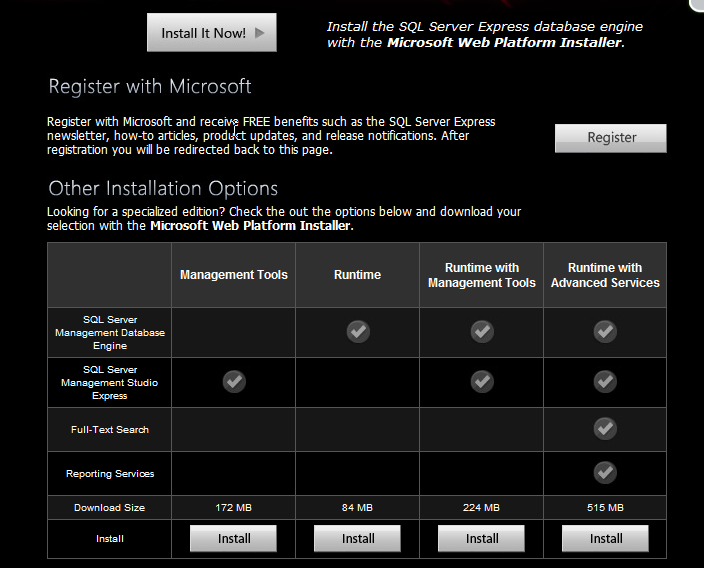Select the Management Tools column header
704x568 pixels.
click(233, 275)
